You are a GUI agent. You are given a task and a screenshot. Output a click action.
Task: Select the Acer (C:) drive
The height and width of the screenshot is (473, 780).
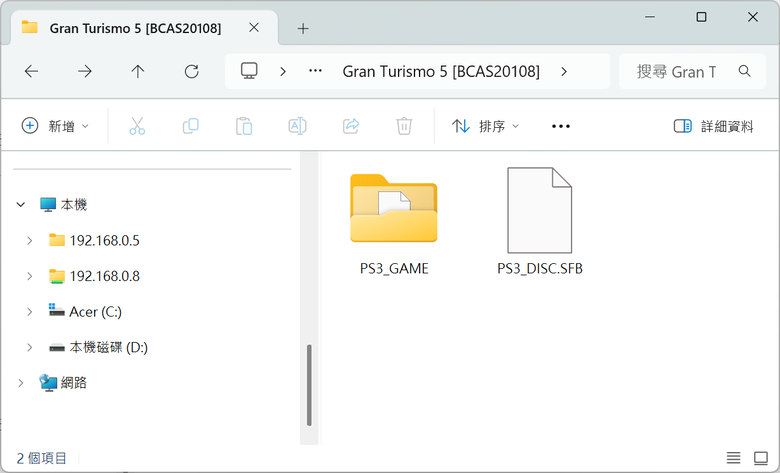tap(85, 312)
